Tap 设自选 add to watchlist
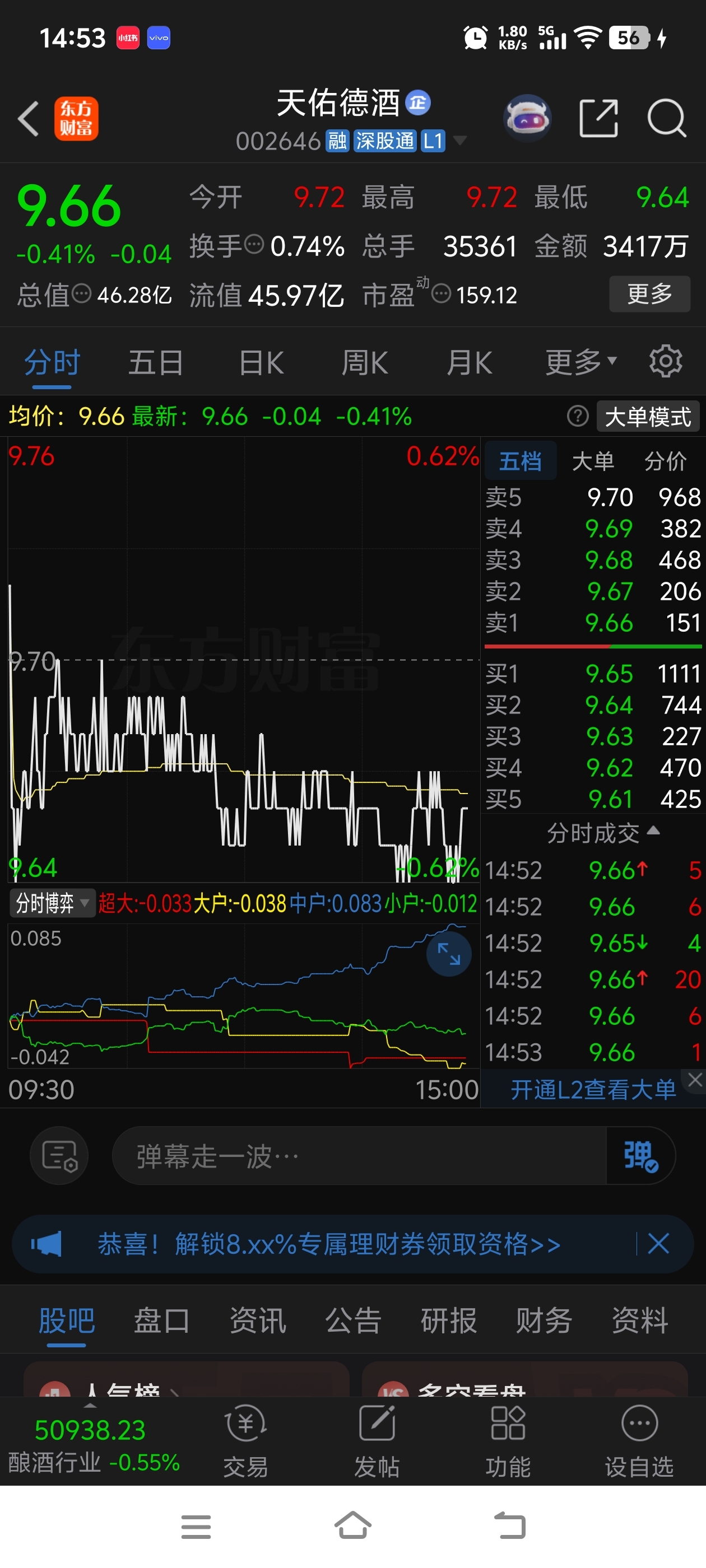Screen dimensions: 706x1568 [639, 1441]
